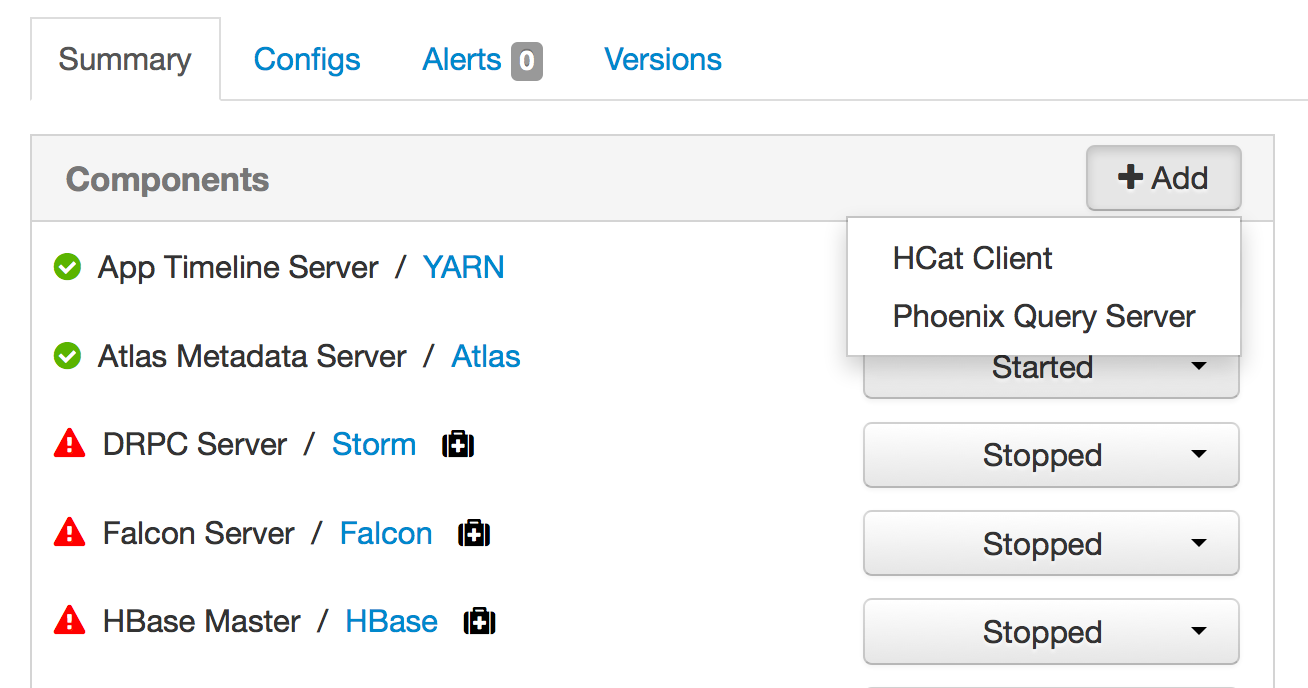The height and width of the screenshot is (688, 1308).
Task: Select HCat Client from the Add menu
Action: [972, 258]
